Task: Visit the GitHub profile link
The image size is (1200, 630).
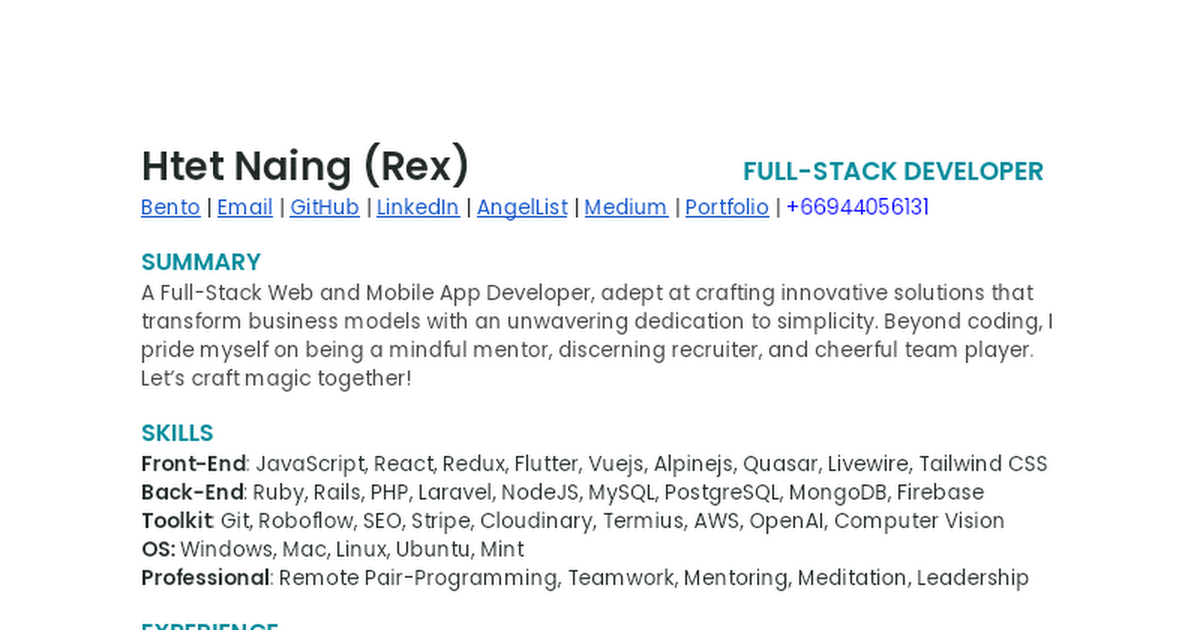Action: pyautogui.click(x=325, y=207)
